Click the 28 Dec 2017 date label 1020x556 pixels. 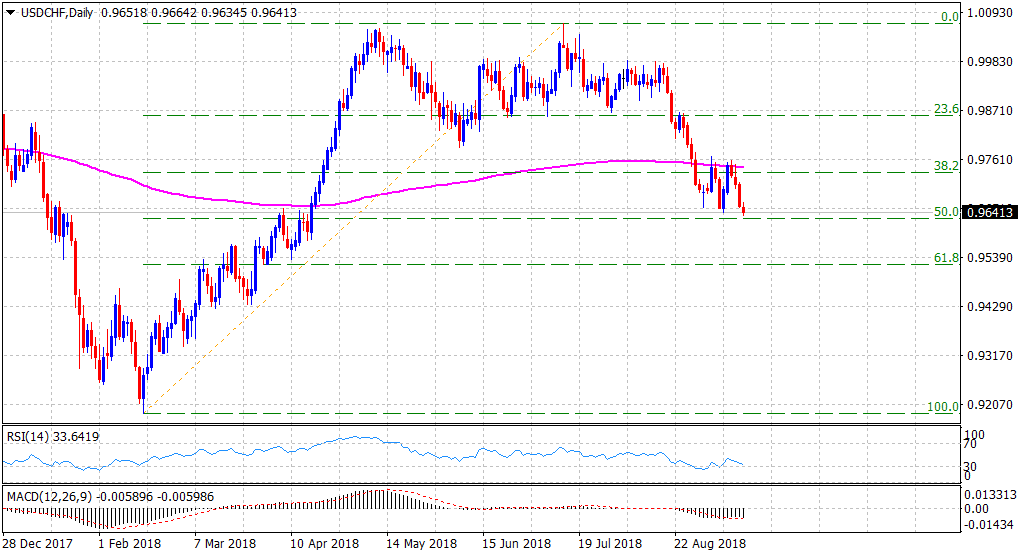point(37,543)
